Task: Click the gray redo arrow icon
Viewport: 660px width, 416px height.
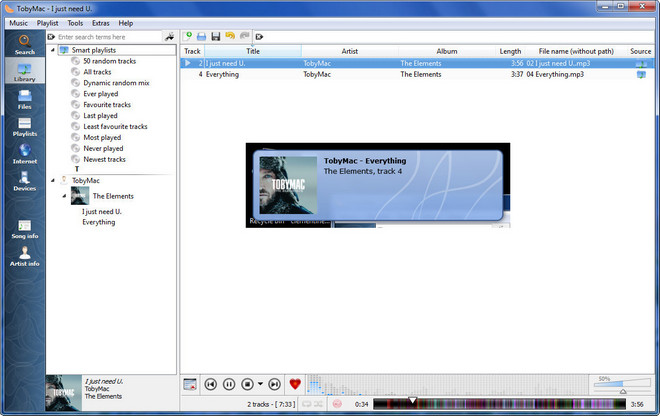Action: 244,36
